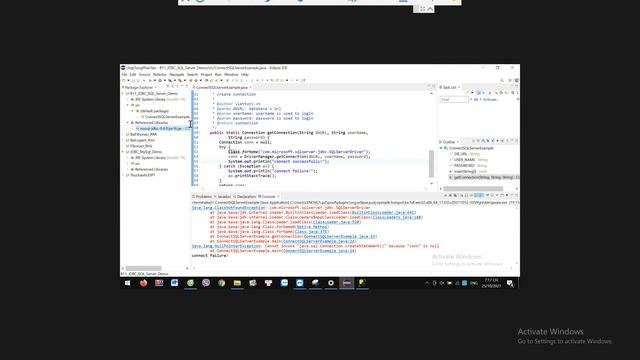Click java.lang.NullPointerException link in console
Screen dimensions: 640x360
tap(226, 246)
